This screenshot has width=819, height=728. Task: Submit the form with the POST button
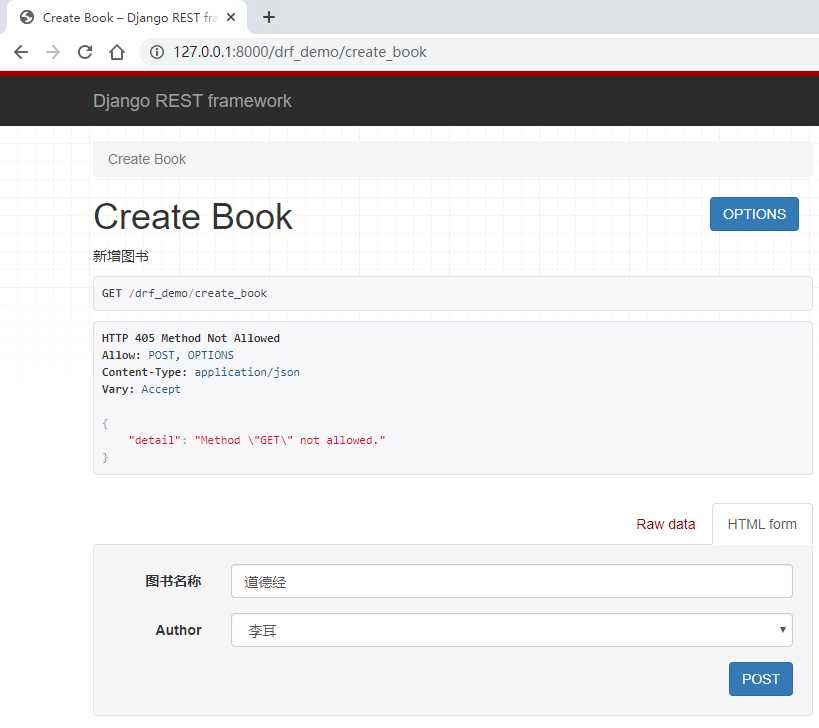(760, 679)
